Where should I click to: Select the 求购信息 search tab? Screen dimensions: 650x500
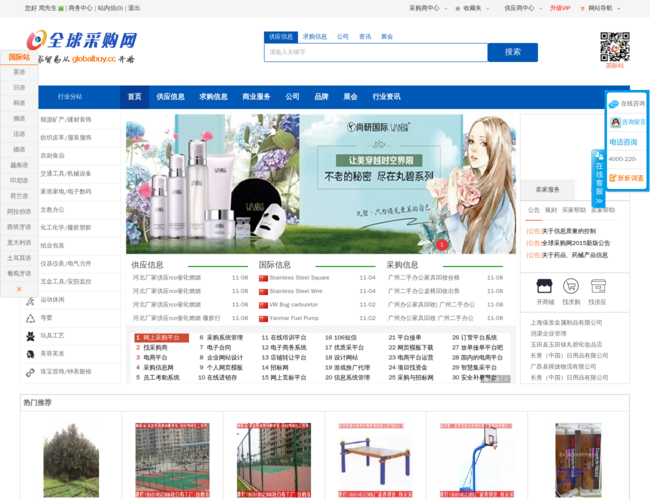(x=315, y=36)
